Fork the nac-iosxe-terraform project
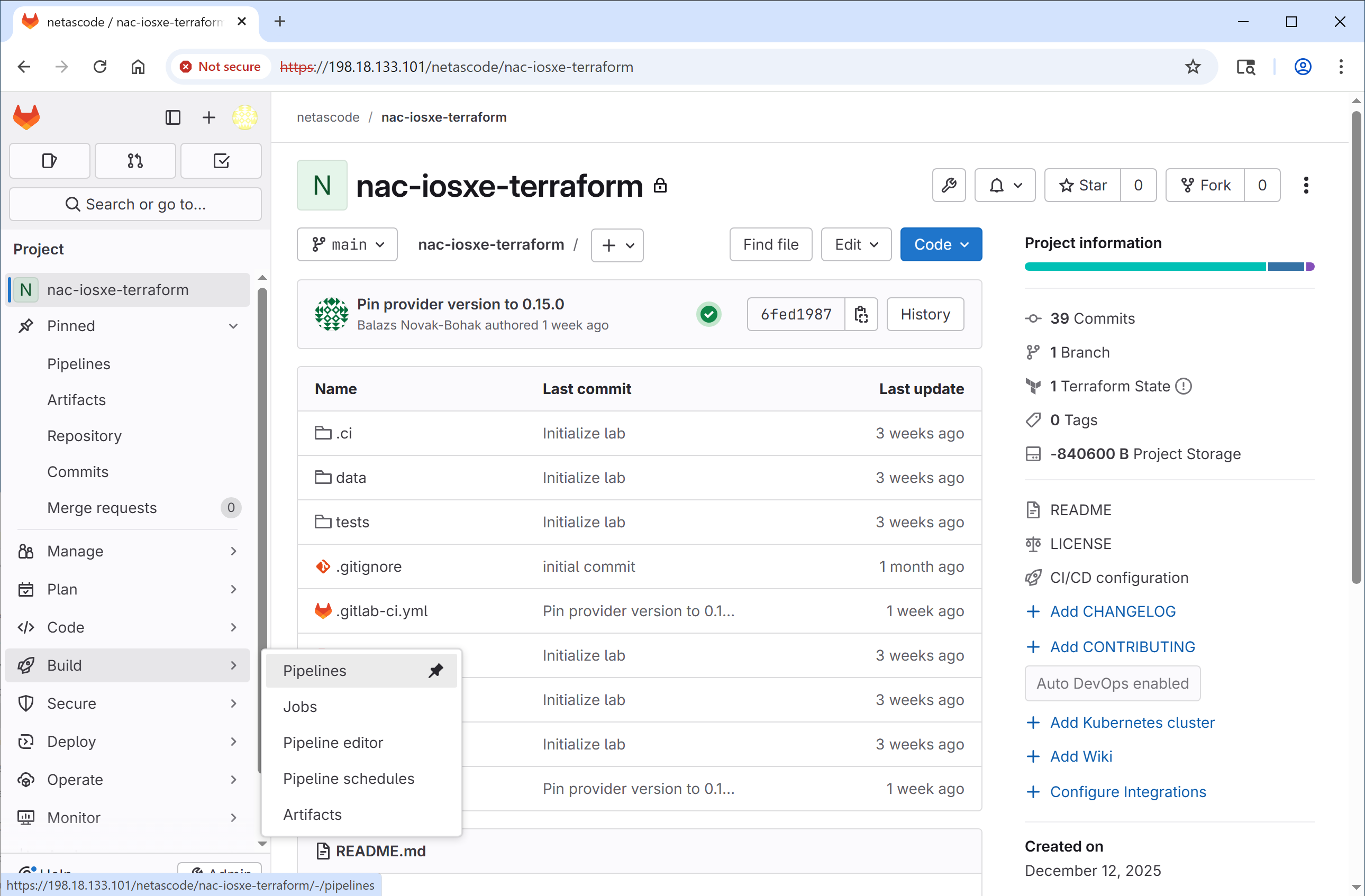1365x896 pixels. point(1205,185)
